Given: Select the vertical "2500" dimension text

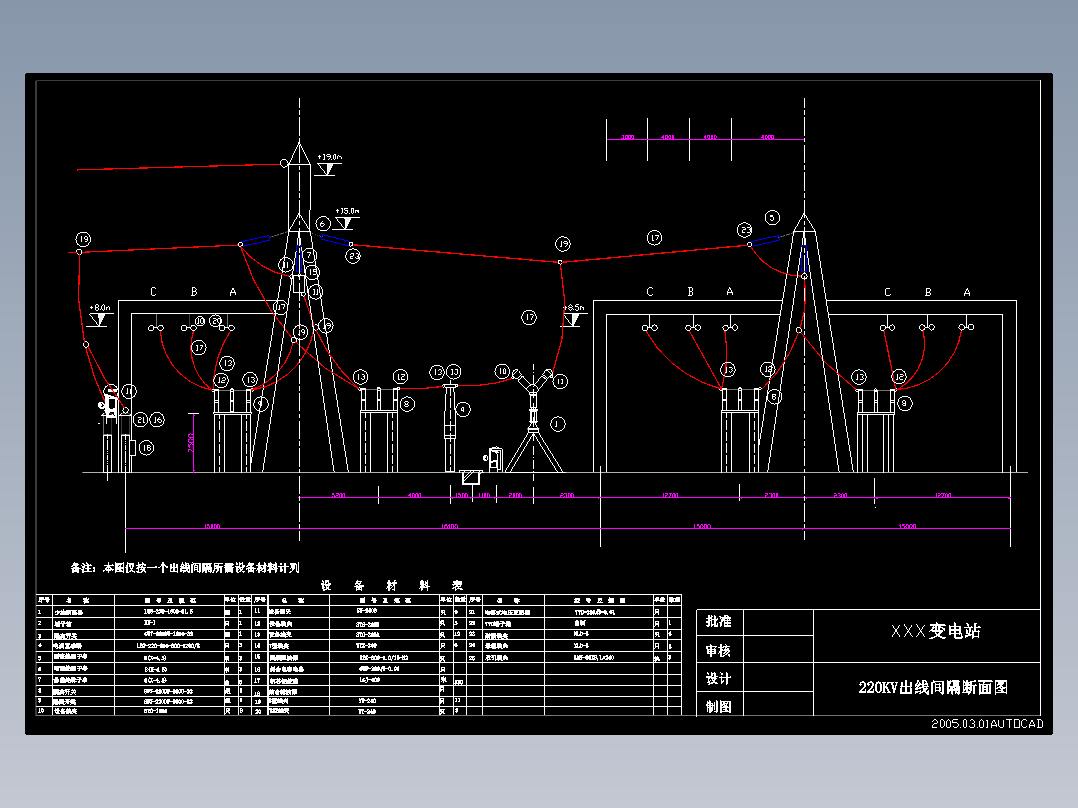Looking at the screenshot, I should click(x=191, y=443).
